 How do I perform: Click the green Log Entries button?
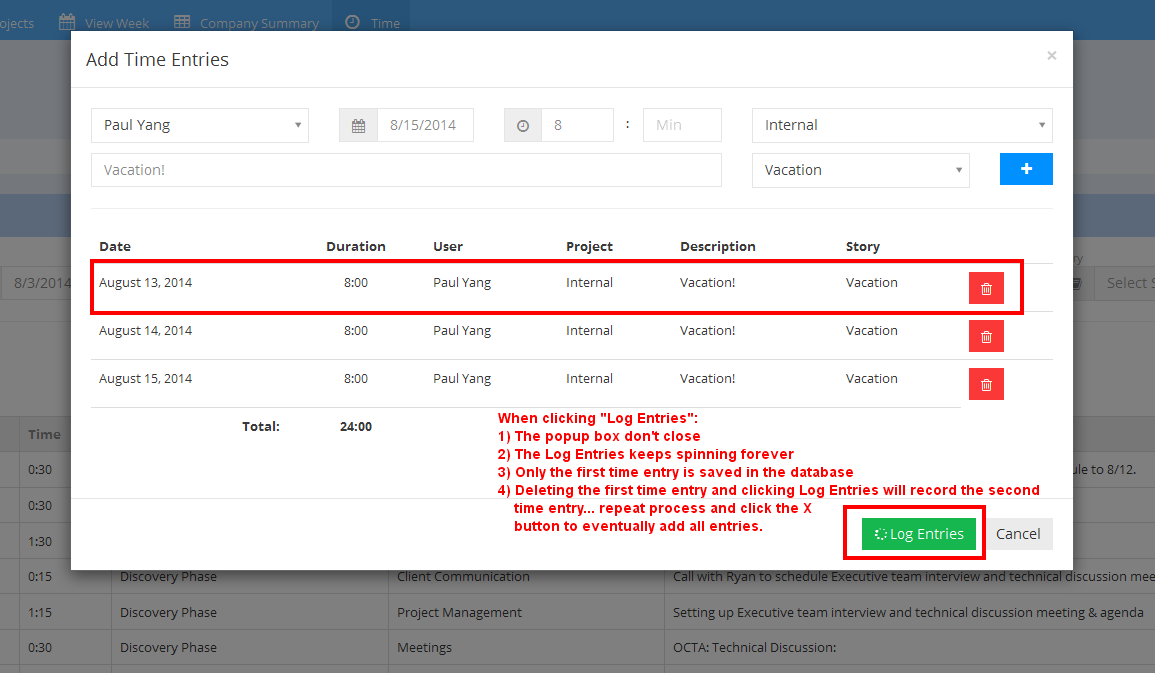tap(917, 534)
